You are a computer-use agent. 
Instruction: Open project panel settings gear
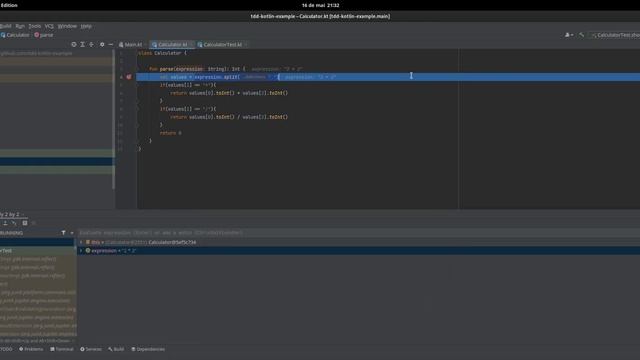click(102, 44)
